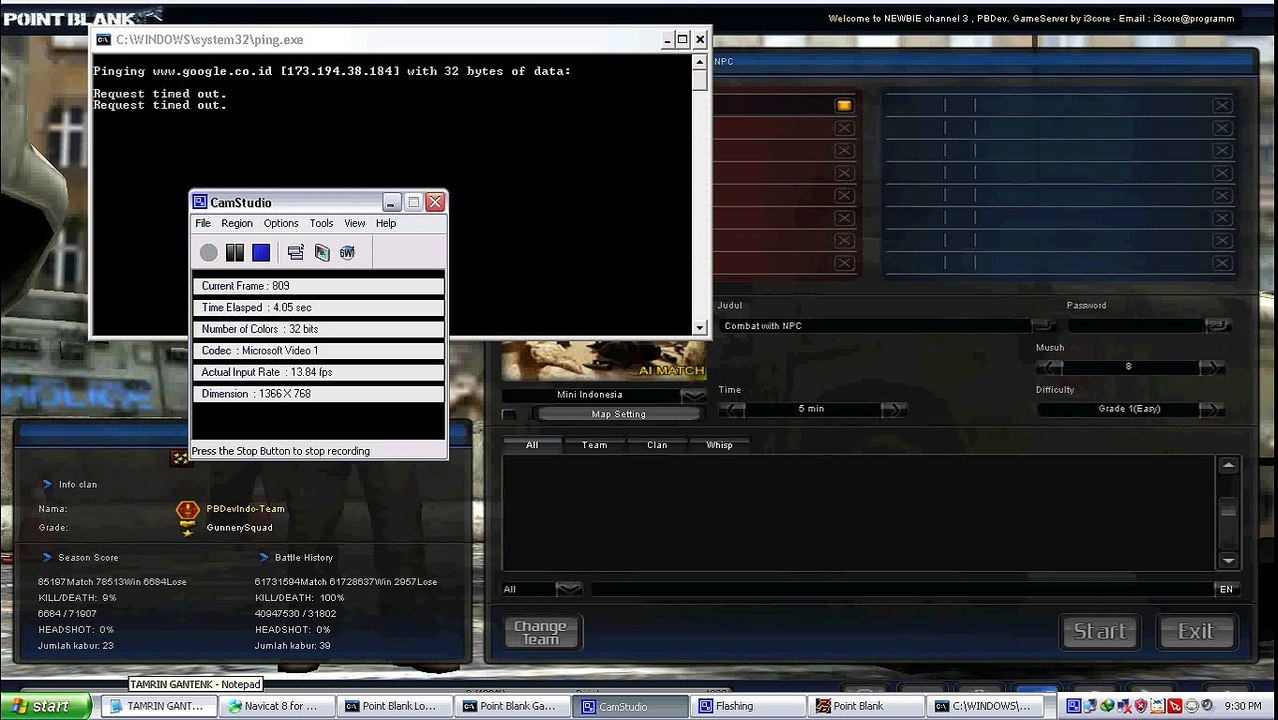1278x720 pixels.
Task: Switch to Flashing taskbar item
Action: pyautogui.click(x=748, y=706)
